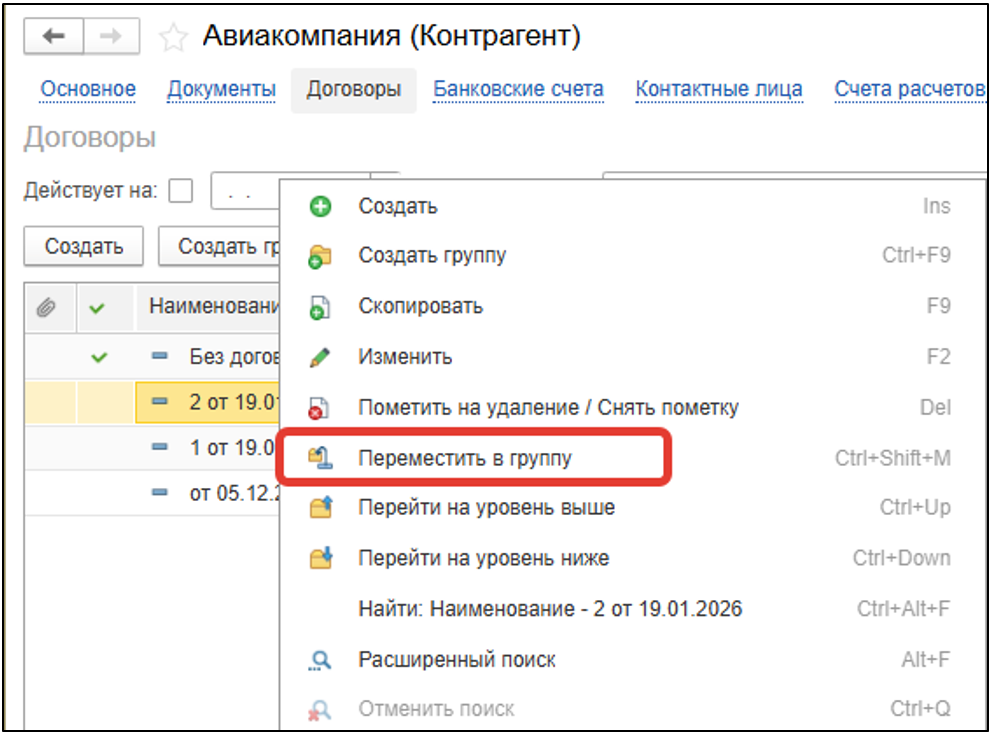Open the Контактные лица tab
The width and height of the screenshot is (993, 737).
718,89
